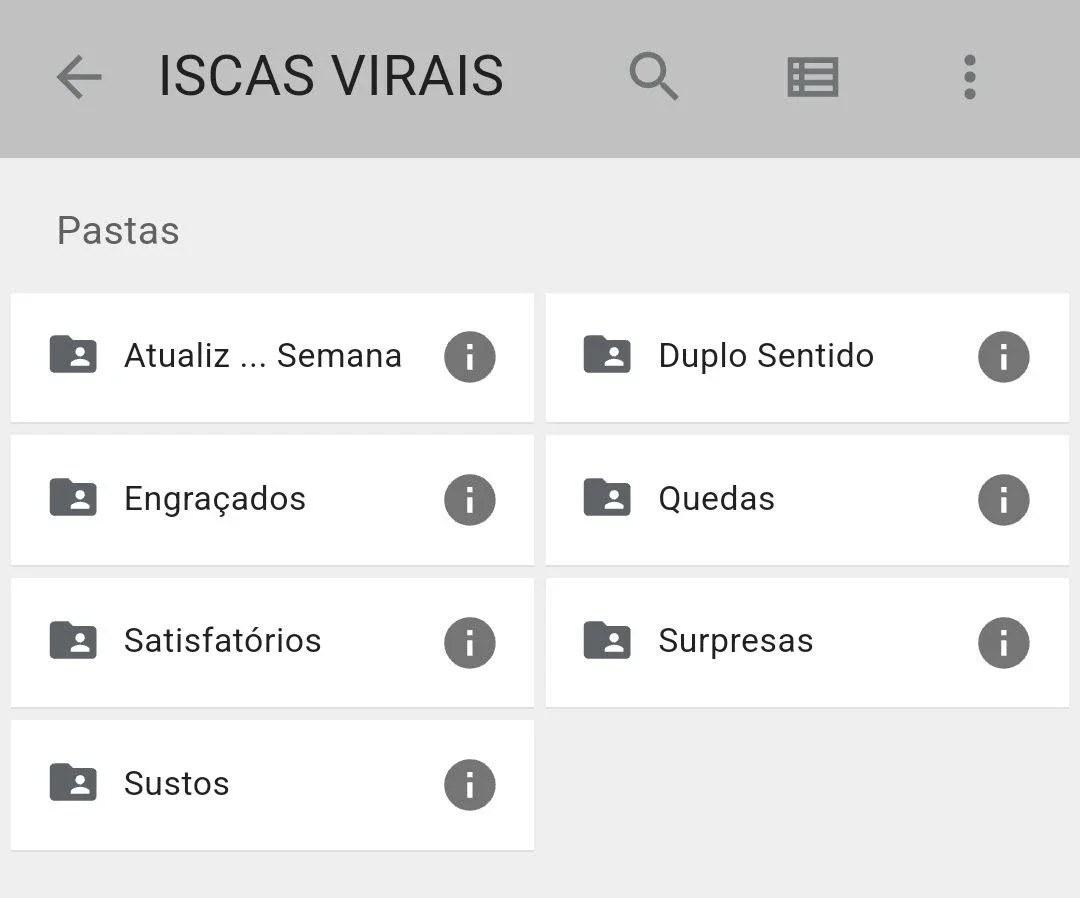Screen dimensions: 1080x898
Task: Open the Satisfatórios folder
Action: (x=272, y=643)
